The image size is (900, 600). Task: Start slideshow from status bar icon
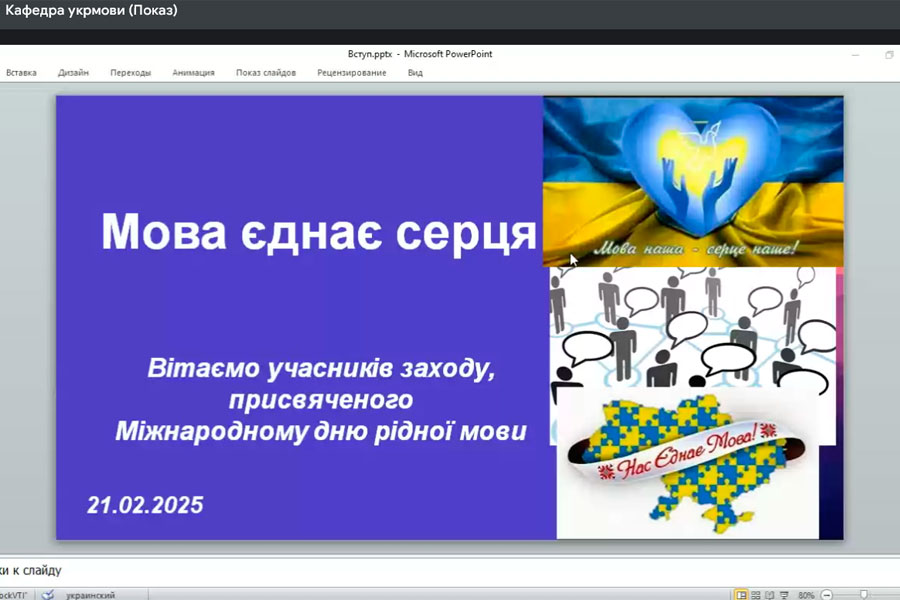pyautogui.click(x=784, y=594)
